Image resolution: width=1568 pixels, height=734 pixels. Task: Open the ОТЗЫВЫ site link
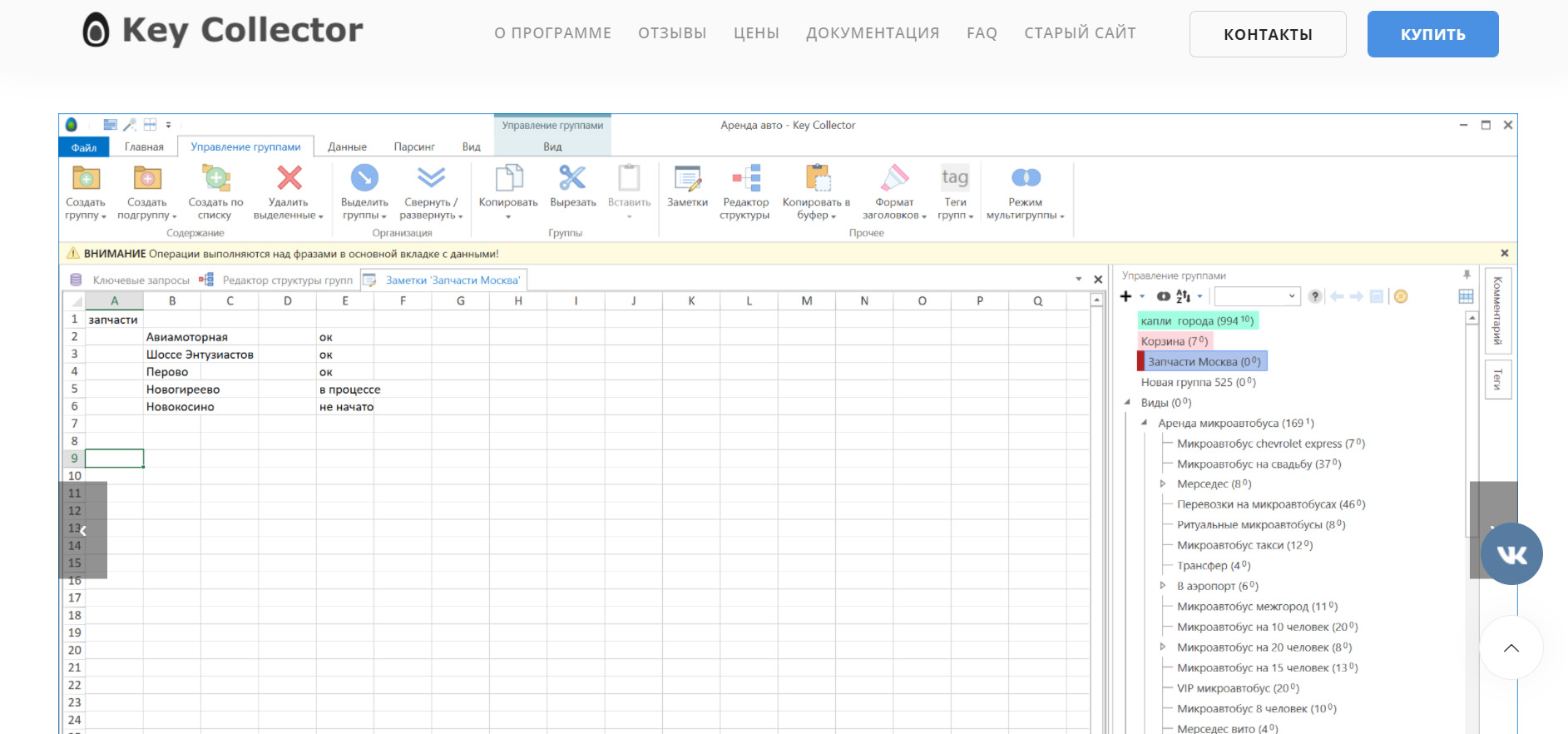(672, 33)
